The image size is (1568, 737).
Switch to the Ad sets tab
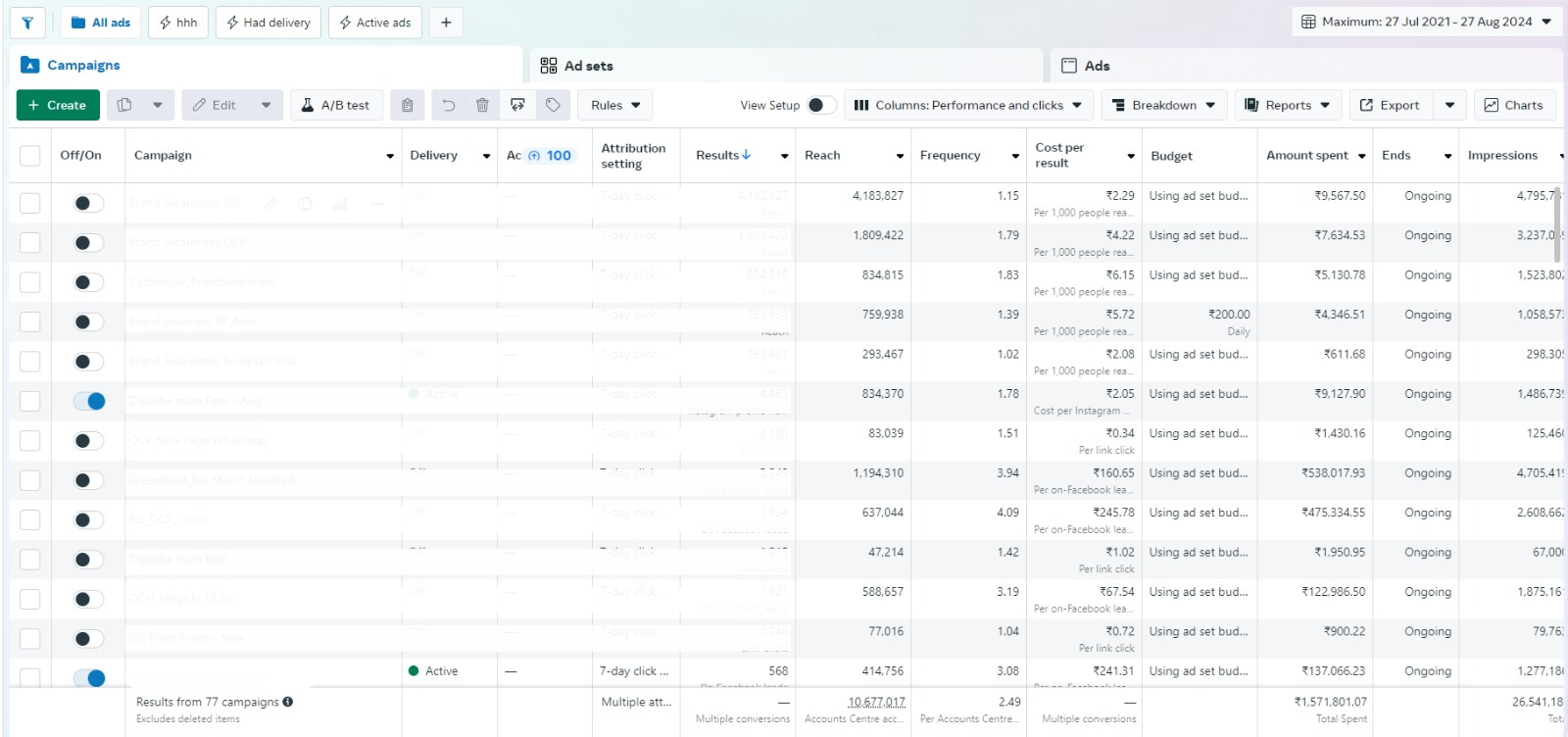pos(588,66)
